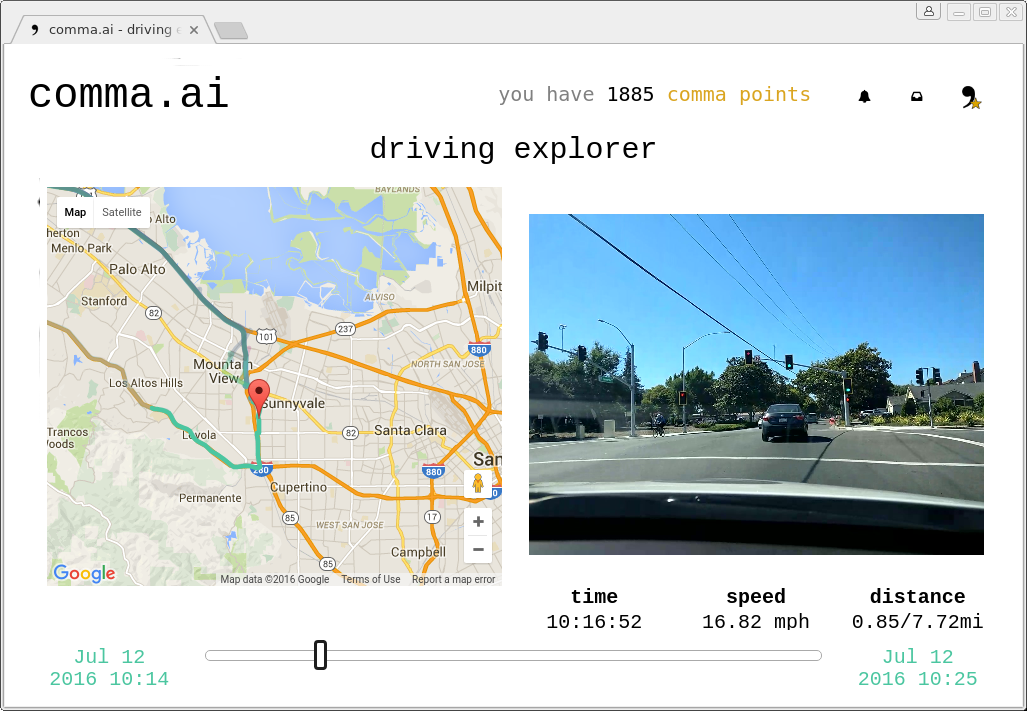This screenshot has height=711, width=1027.
Task: Open the car icon in header
Action: pyautogui.click(x=917, y=96)
